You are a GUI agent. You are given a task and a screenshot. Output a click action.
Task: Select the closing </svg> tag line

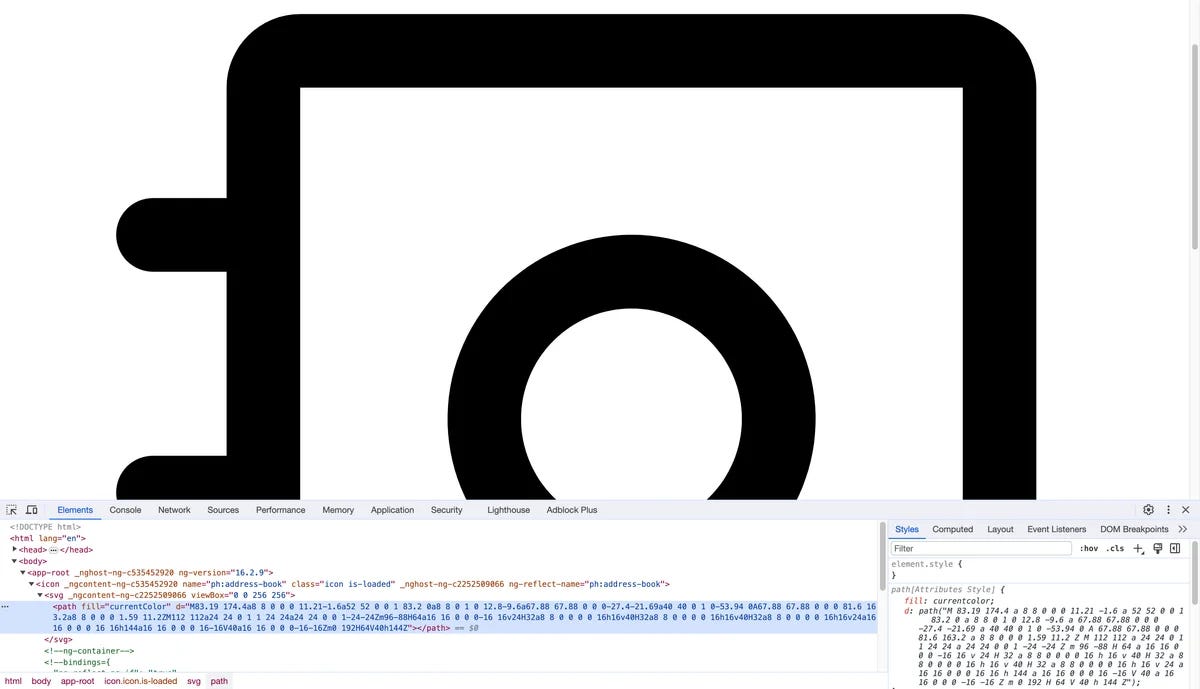click(x=58, y=639)
